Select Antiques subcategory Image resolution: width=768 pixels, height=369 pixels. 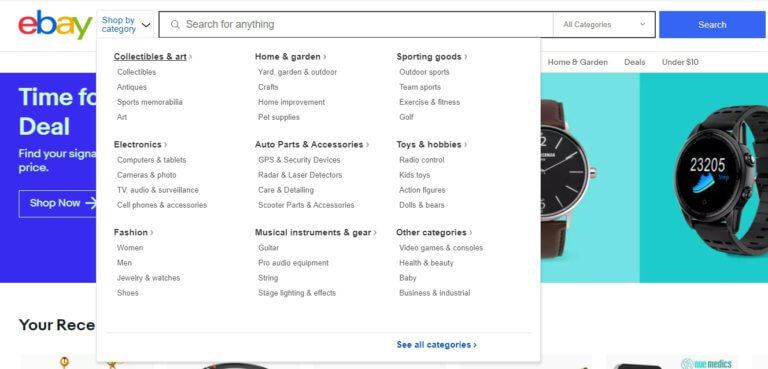click(x=131, y=87)
